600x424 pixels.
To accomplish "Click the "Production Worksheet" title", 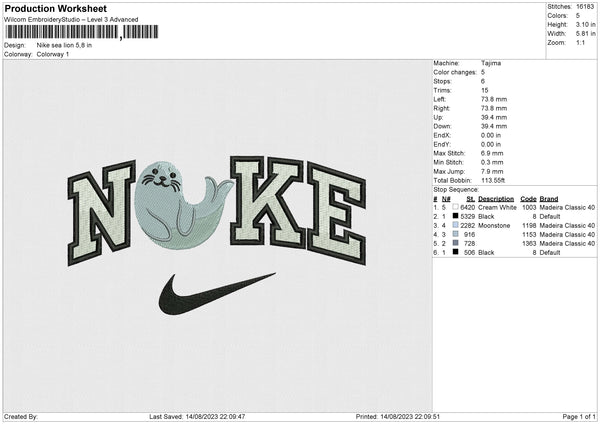I will coord(56,8).
